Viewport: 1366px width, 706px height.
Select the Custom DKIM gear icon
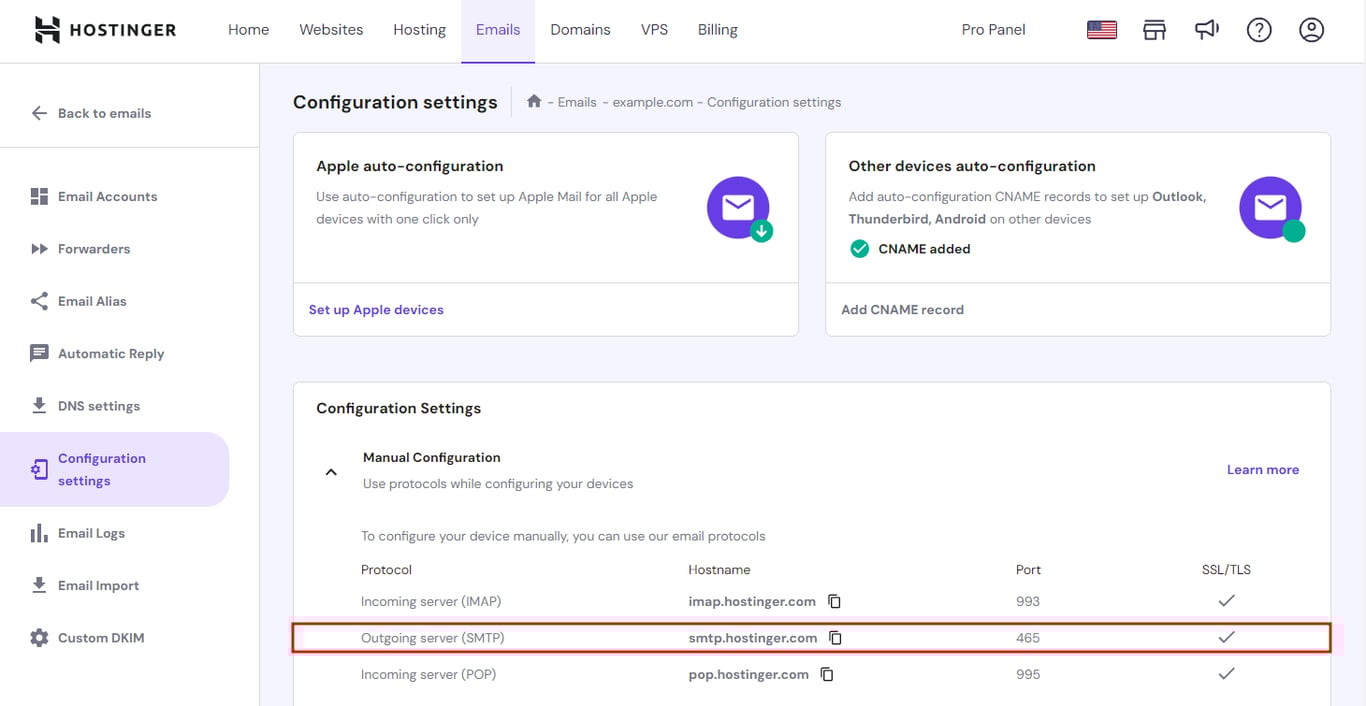[38, 637]
